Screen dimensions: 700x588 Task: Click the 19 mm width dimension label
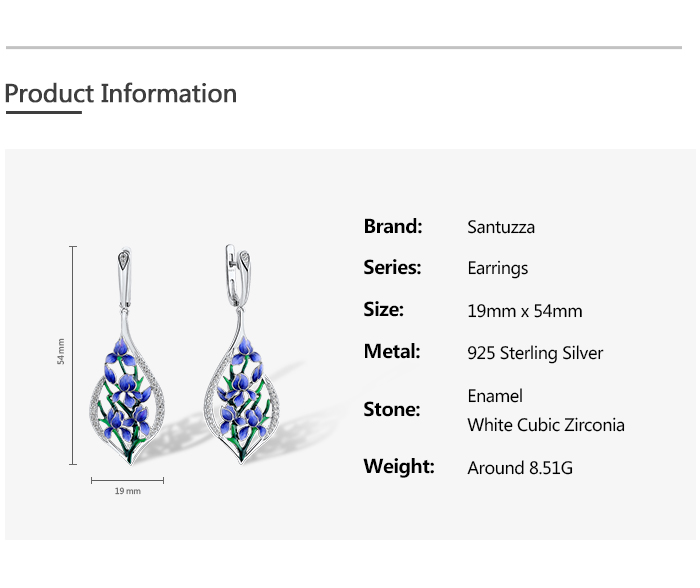point(127,491)
